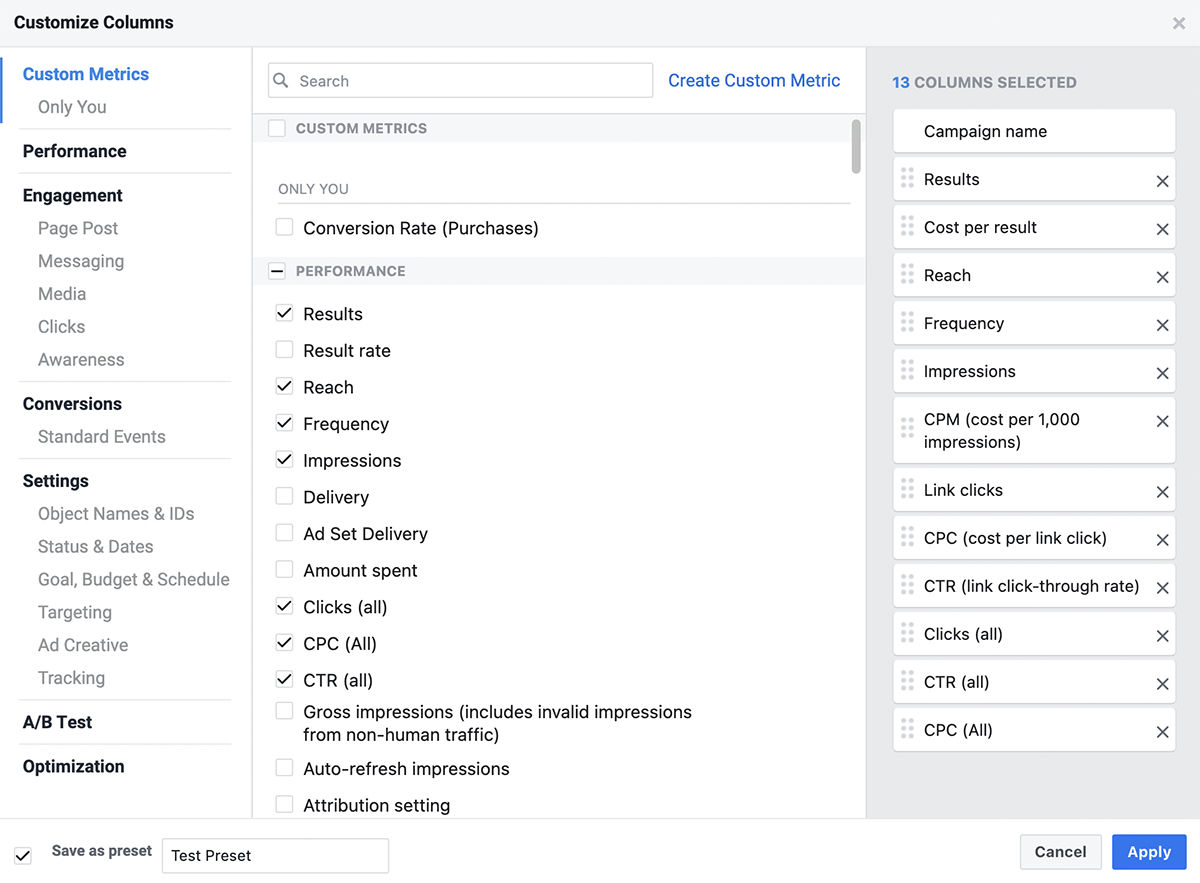The image size is (1200, 883).
Task: Check the Custom Metrics section checkbox
Action: pos(277,128)
